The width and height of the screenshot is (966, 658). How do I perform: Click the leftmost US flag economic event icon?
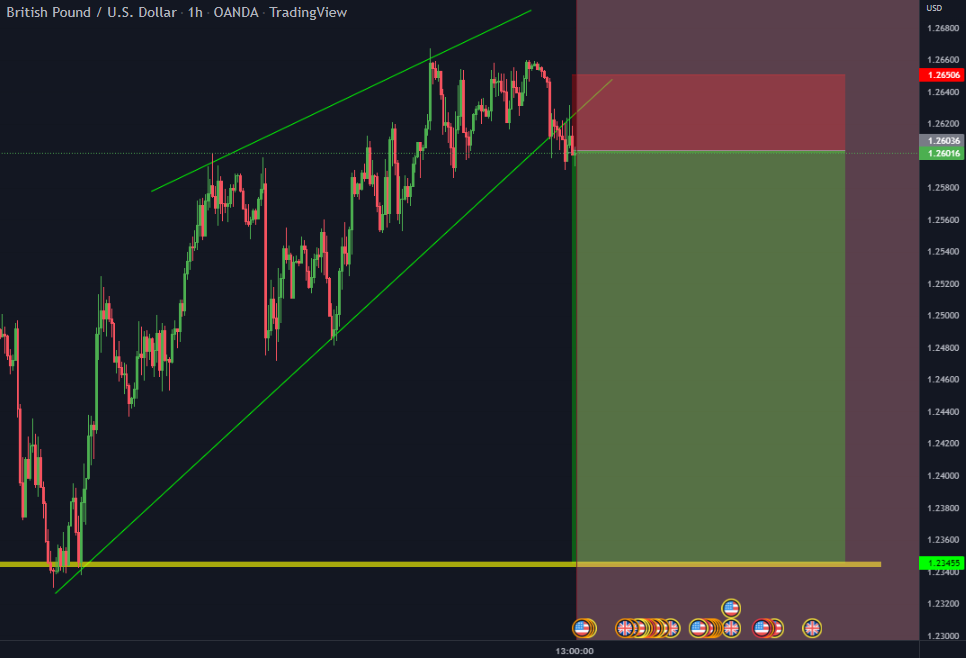click(x=582, y=628)
